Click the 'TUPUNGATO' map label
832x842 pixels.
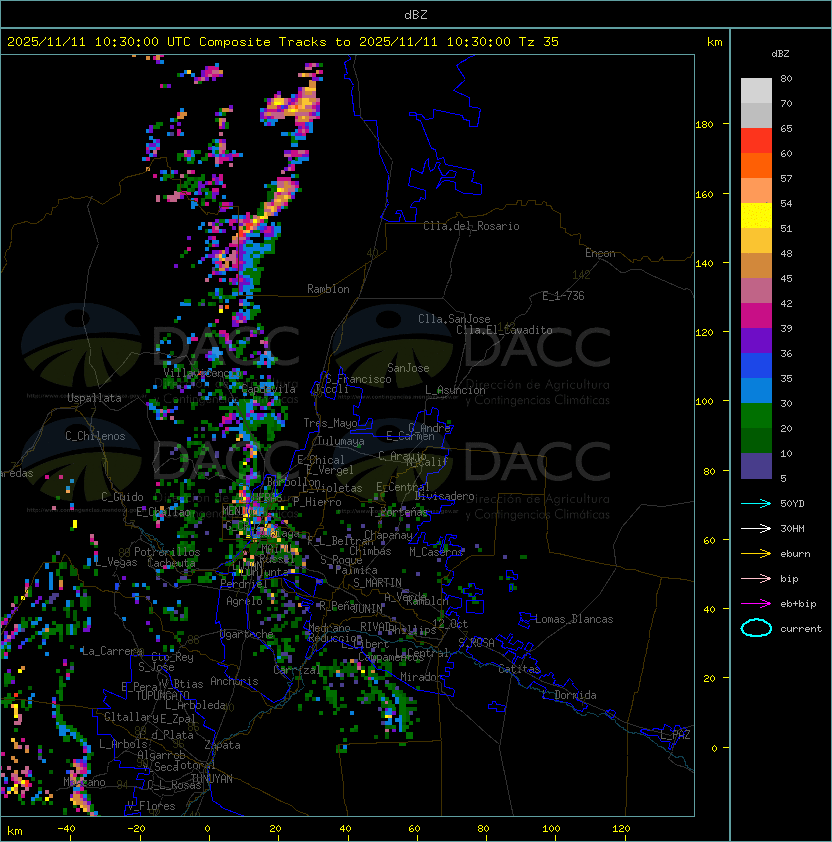pos(162,696)
